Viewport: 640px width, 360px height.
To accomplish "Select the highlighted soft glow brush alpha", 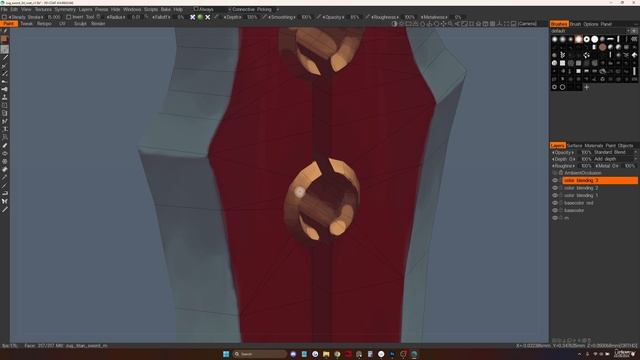I will click(x=578, y=39).
